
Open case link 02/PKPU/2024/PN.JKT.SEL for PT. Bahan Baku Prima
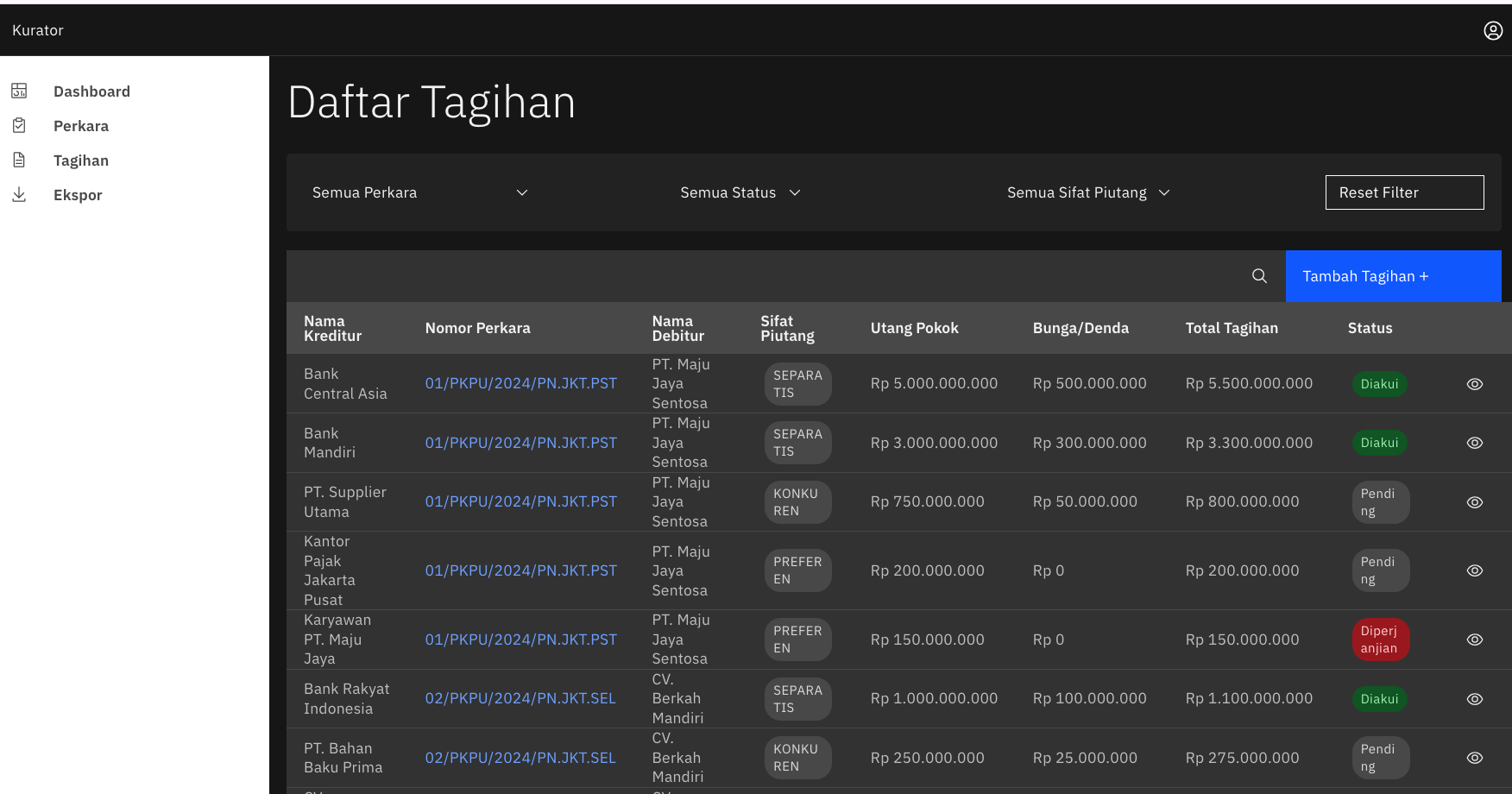click(520, 758)
